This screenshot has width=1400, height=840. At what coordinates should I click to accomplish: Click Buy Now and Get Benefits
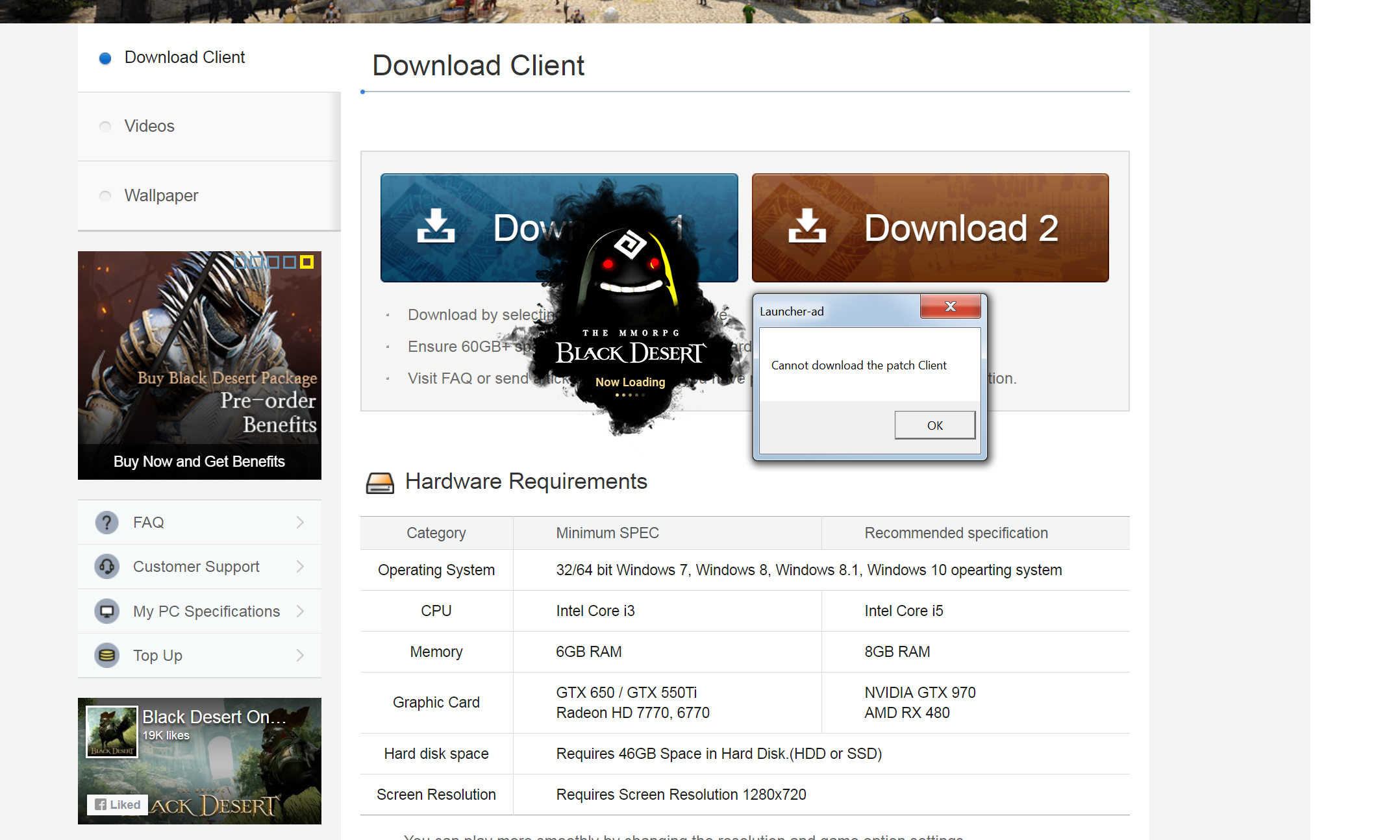(199, 462)
